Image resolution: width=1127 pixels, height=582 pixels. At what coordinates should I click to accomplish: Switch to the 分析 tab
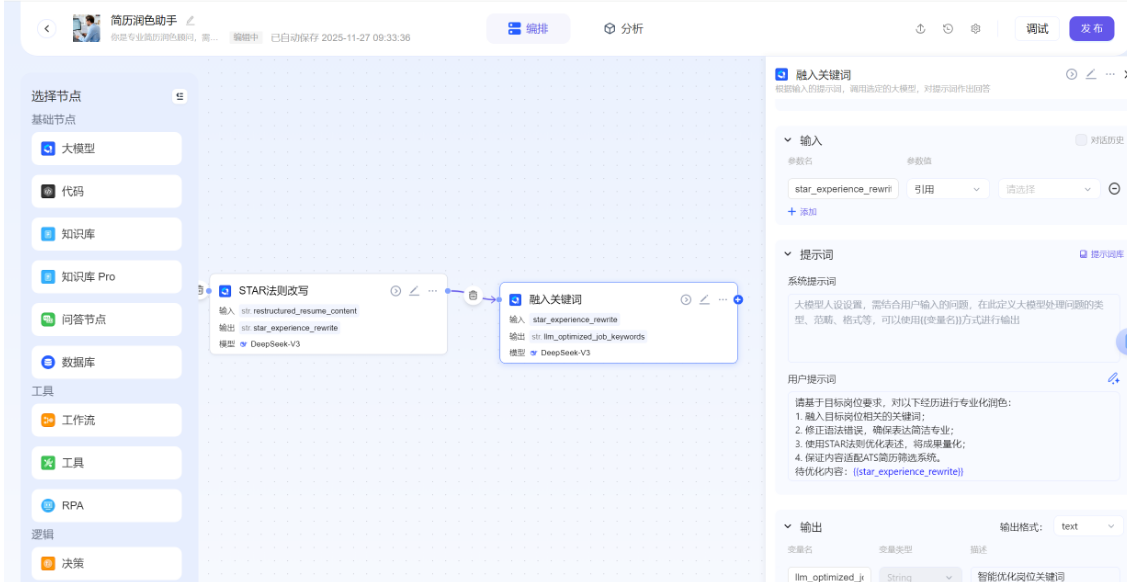pos(624,29)
